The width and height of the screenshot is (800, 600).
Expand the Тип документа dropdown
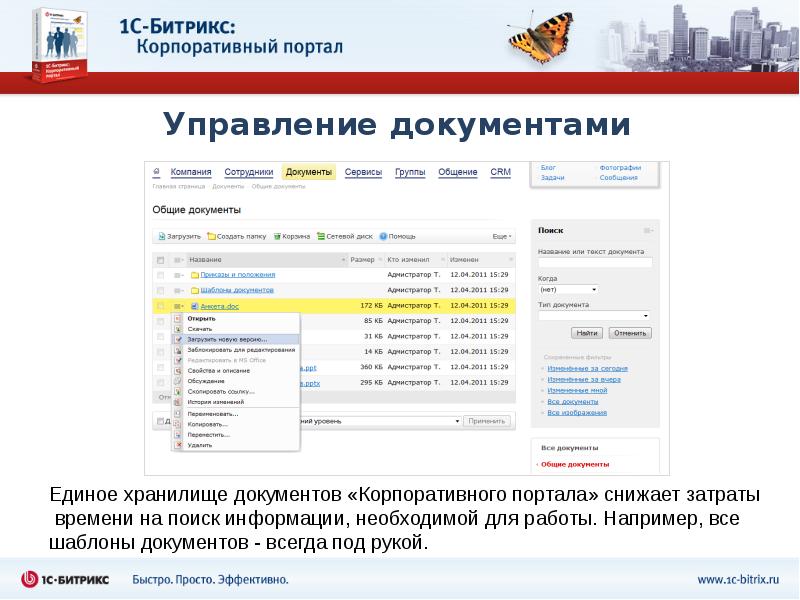point(594,314)
